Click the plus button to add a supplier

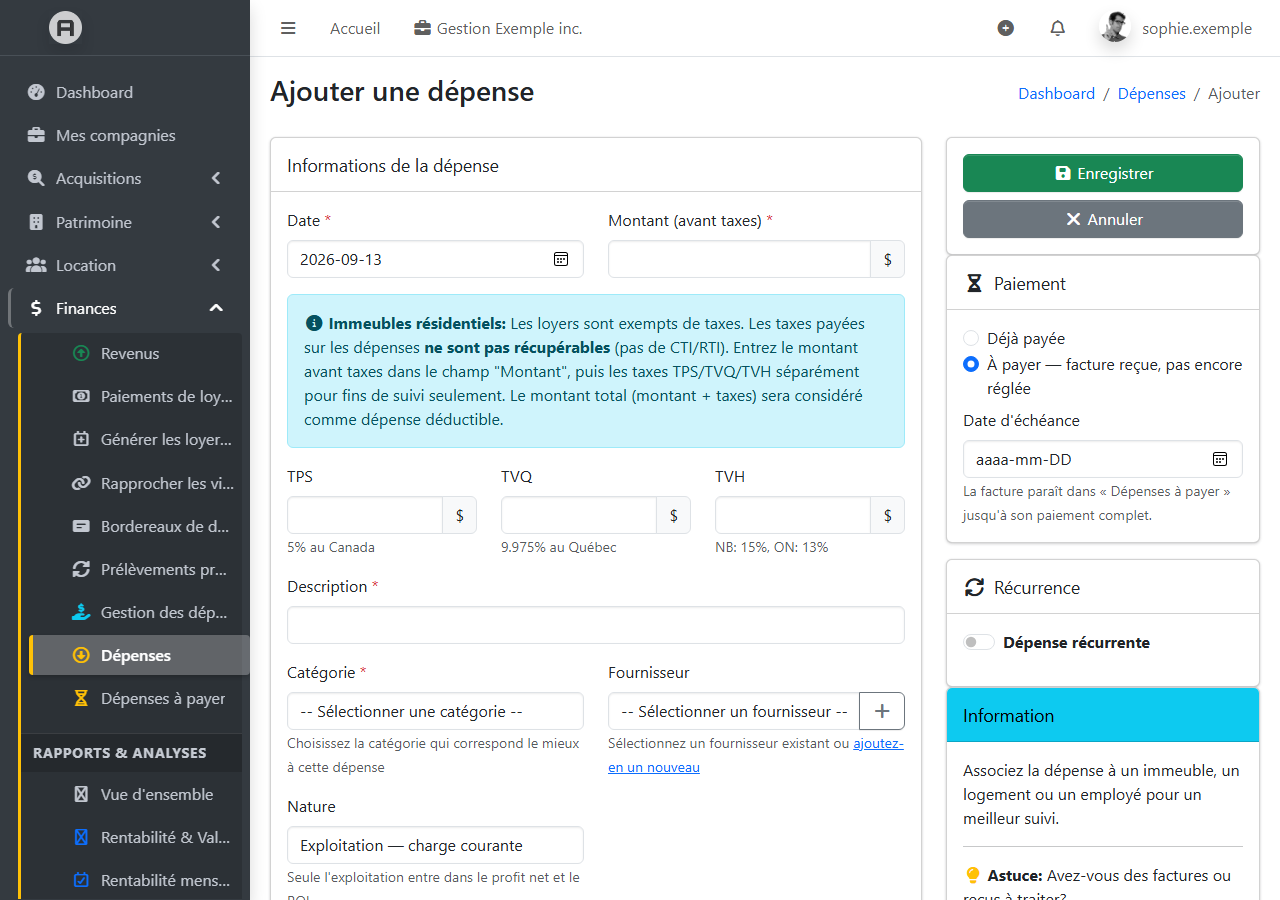click(882, 711)
